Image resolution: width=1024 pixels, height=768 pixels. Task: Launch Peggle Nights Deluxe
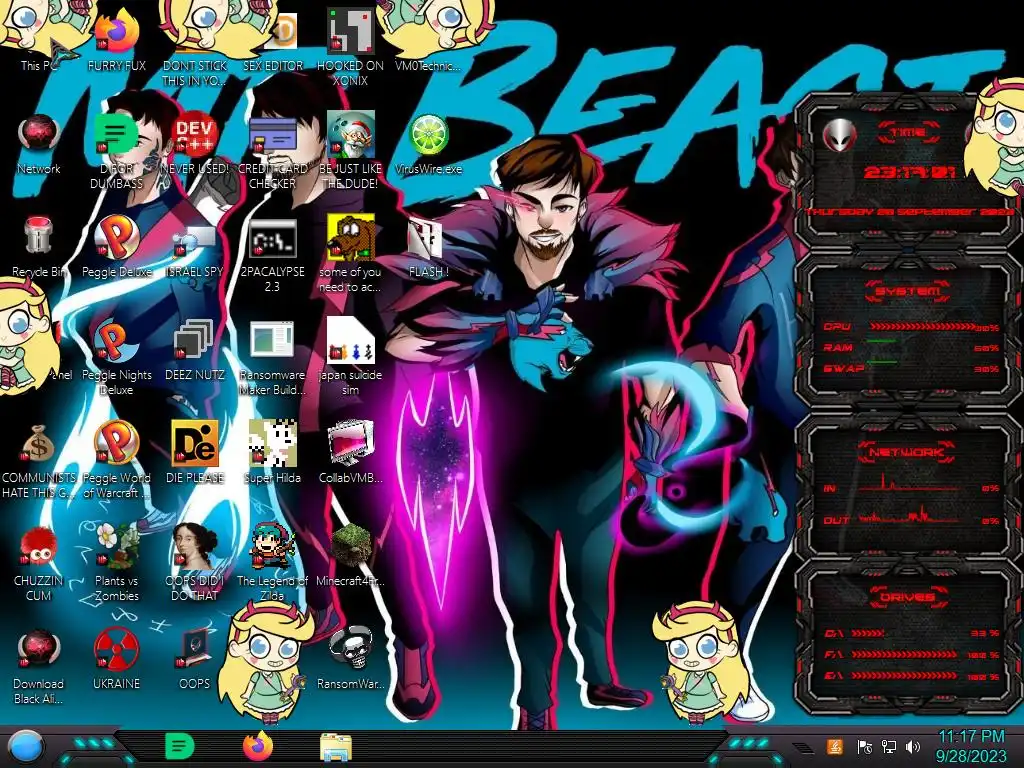(116, 358)
